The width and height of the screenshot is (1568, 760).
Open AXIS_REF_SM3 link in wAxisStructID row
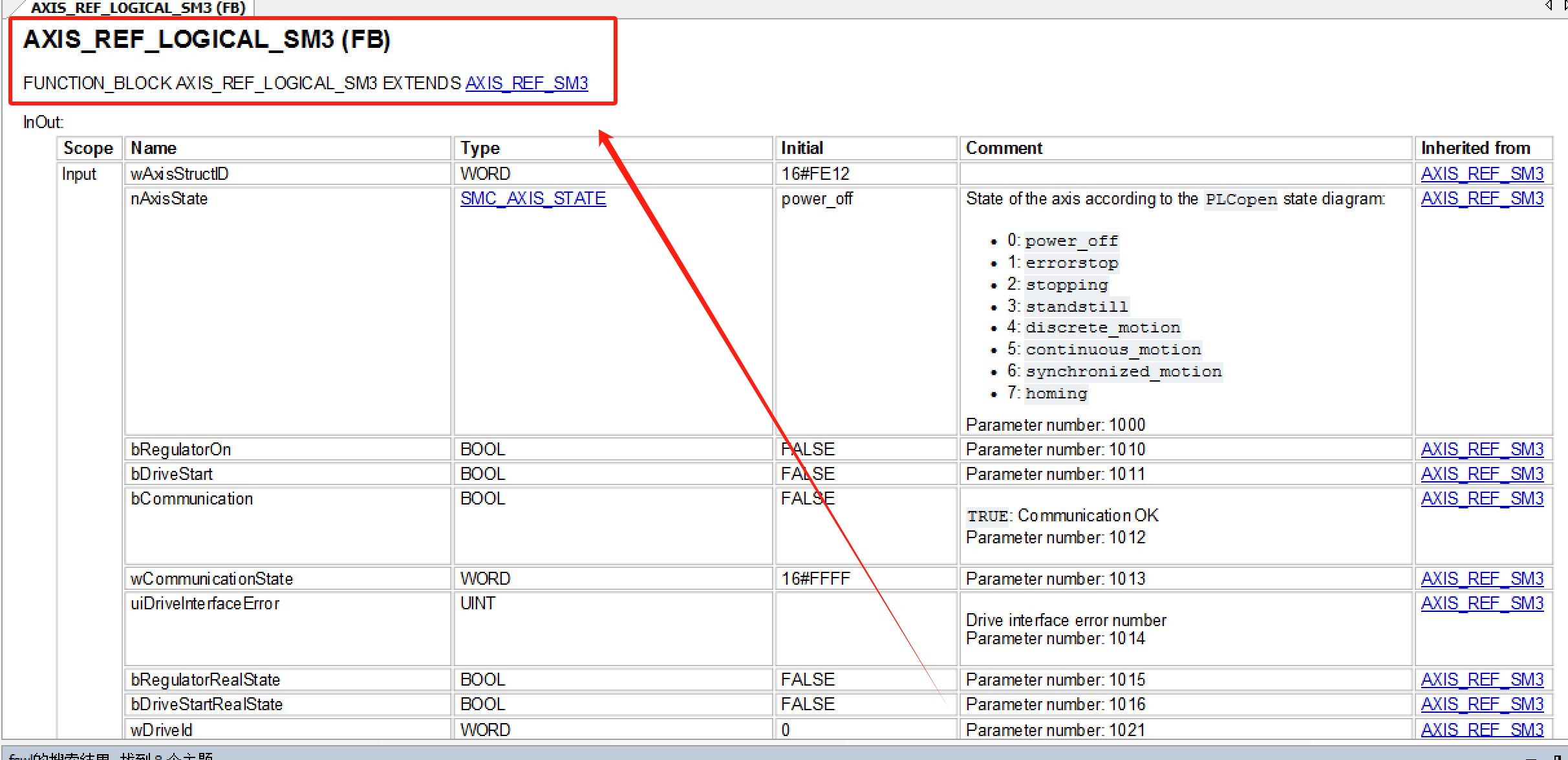1482,174
